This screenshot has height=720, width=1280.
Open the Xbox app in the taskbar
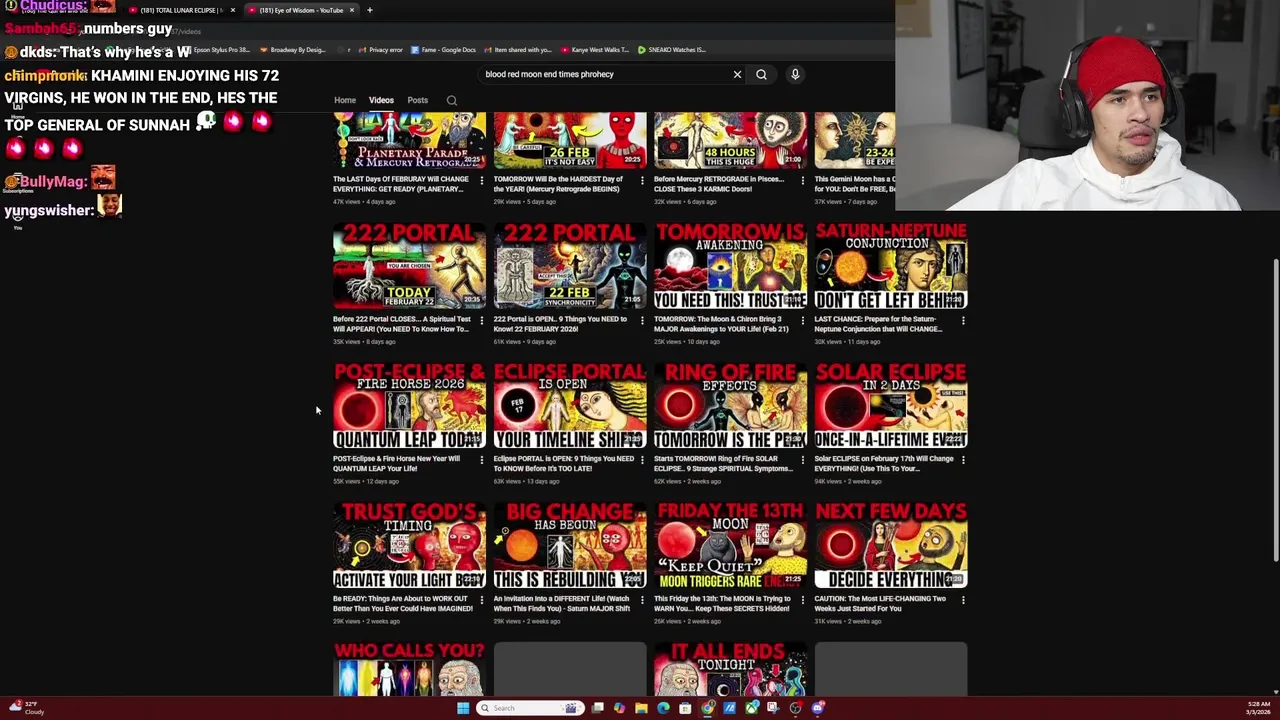click(751, 708)
